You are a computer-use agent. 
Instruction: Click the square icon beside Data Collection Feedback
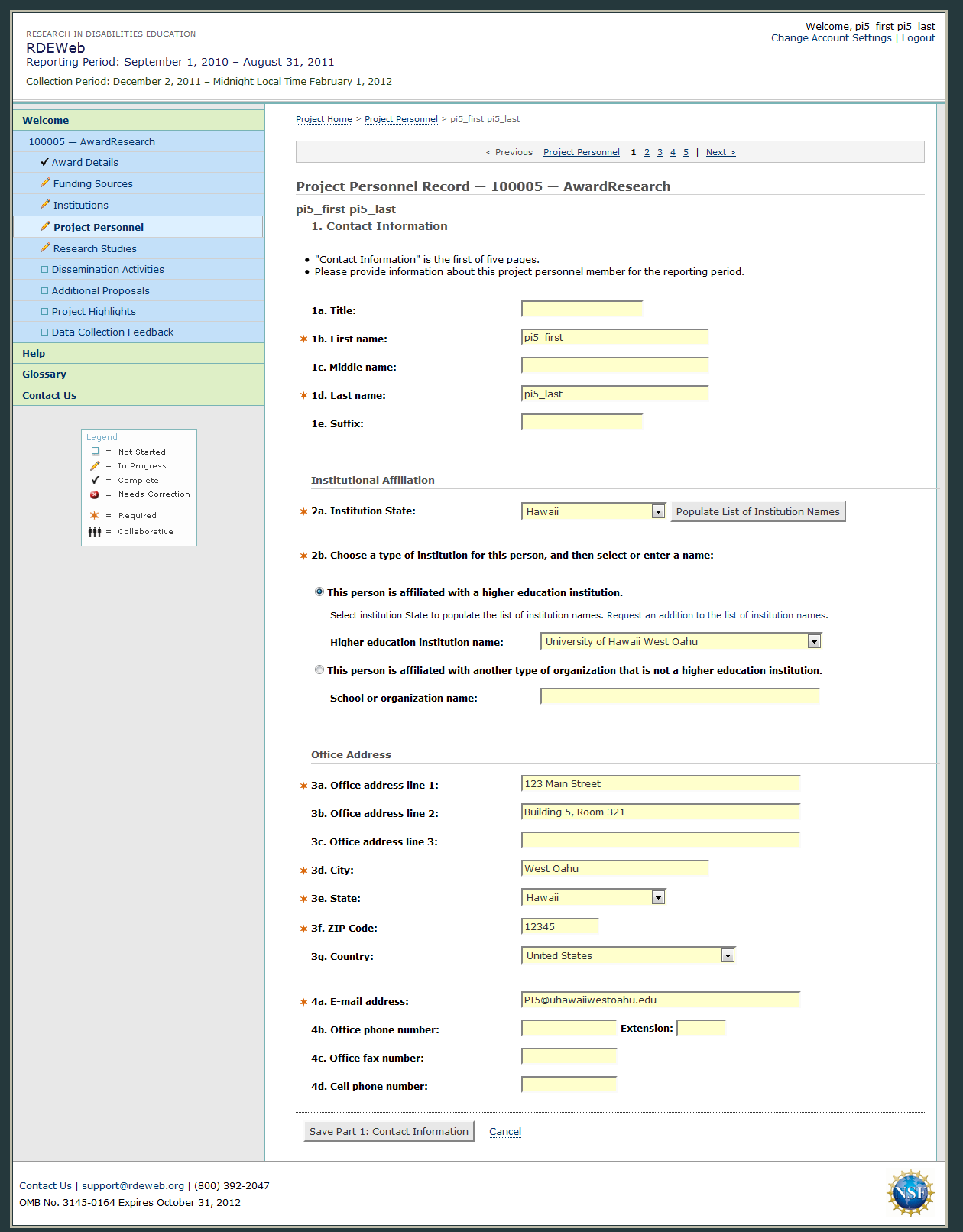[44, 332]
